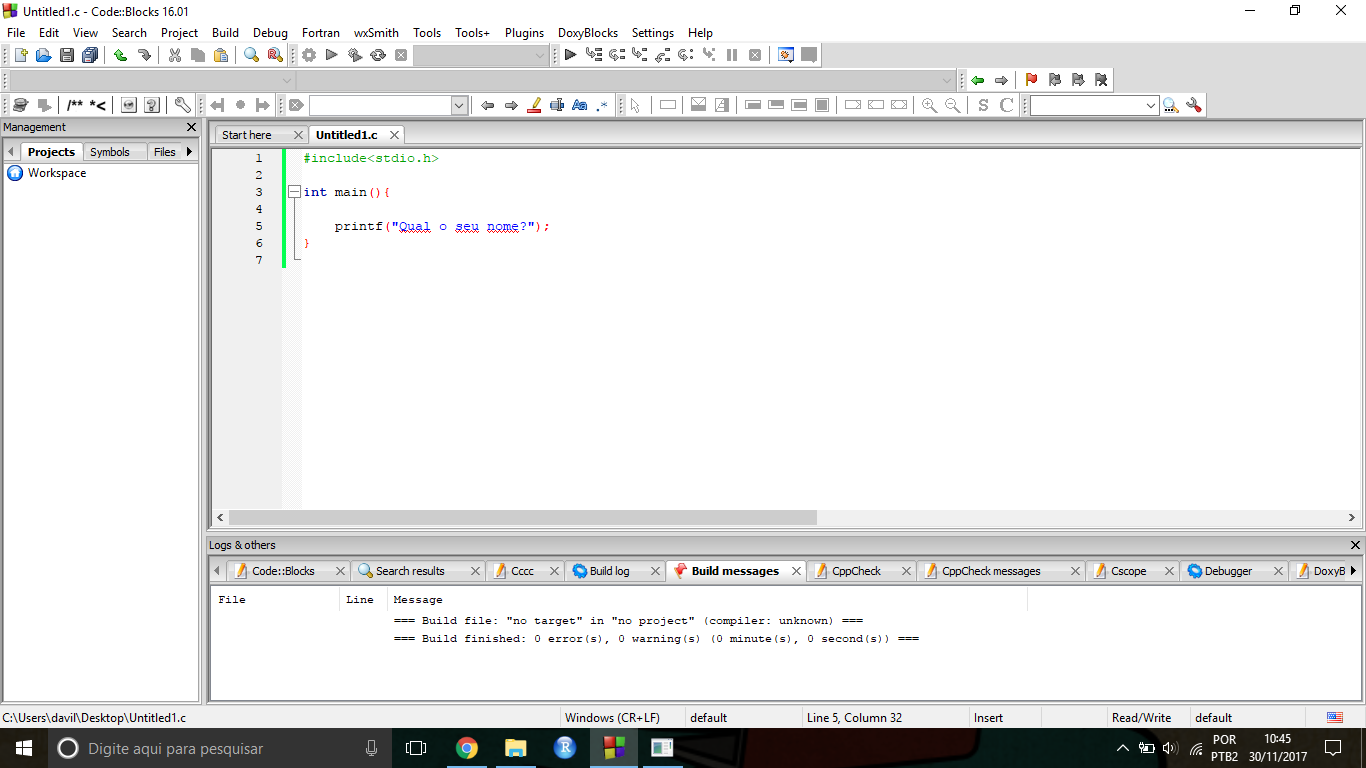Viewport: 1366px width, 768px height.
Task: Click the Save all files icon
Action: [90, 55]
